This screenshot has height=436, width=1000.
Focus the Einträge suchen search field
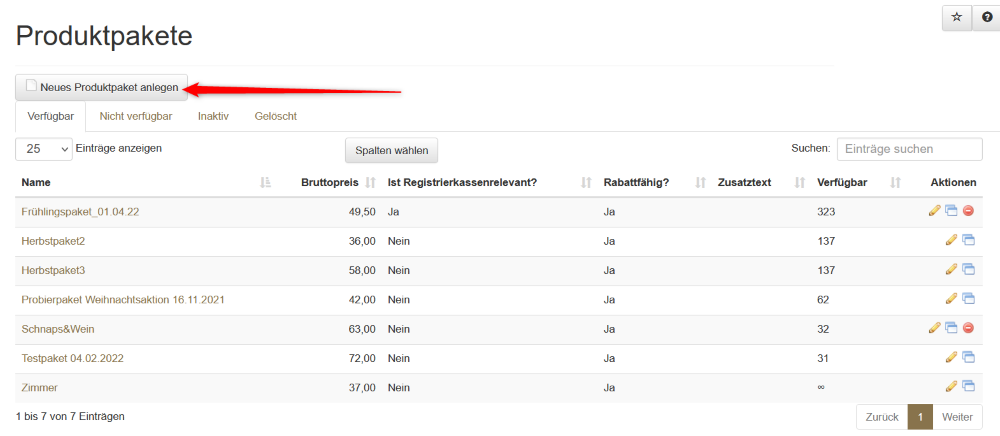tap(909, 149)
